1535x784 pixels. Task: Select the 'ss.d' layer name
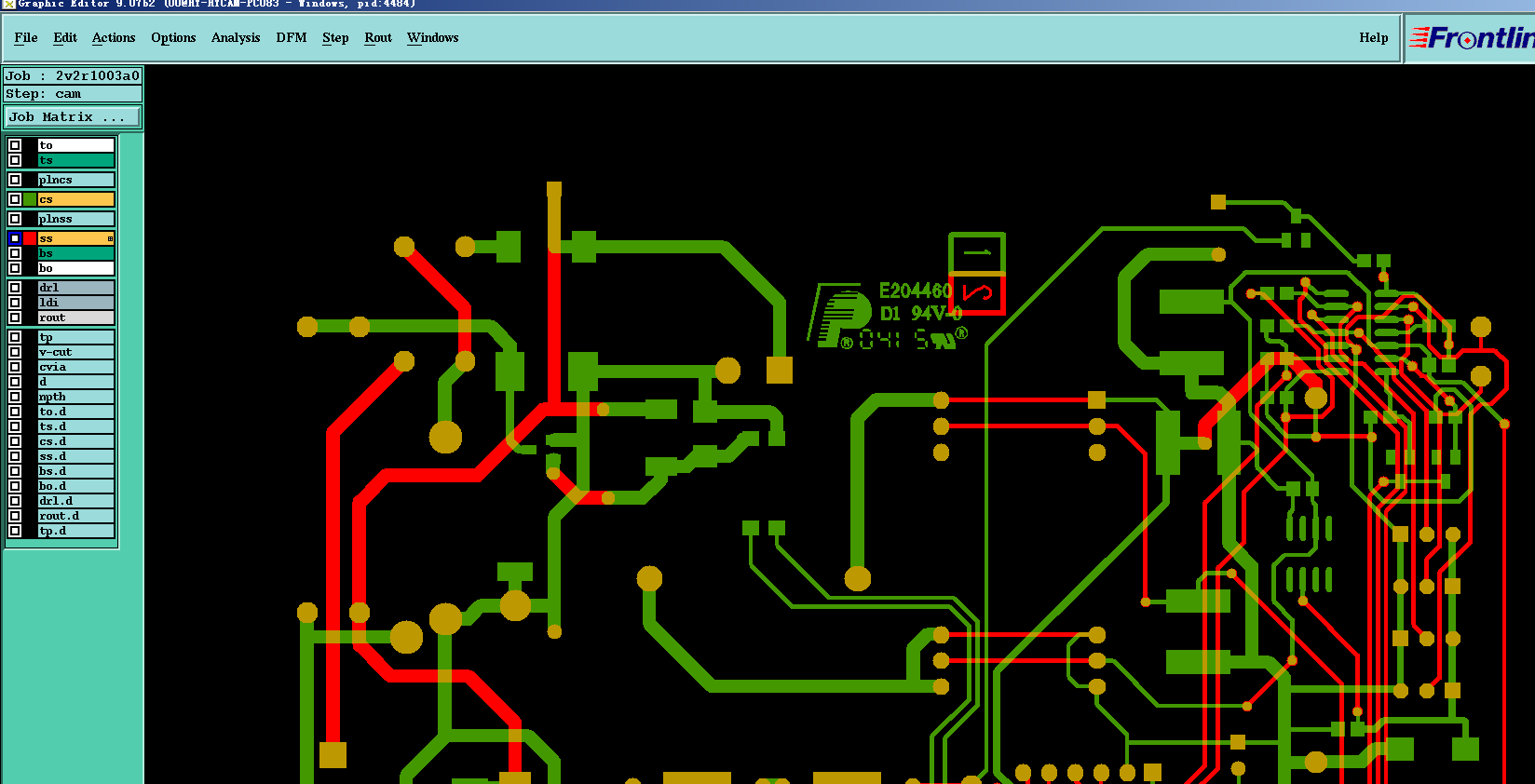pos(75,456)
